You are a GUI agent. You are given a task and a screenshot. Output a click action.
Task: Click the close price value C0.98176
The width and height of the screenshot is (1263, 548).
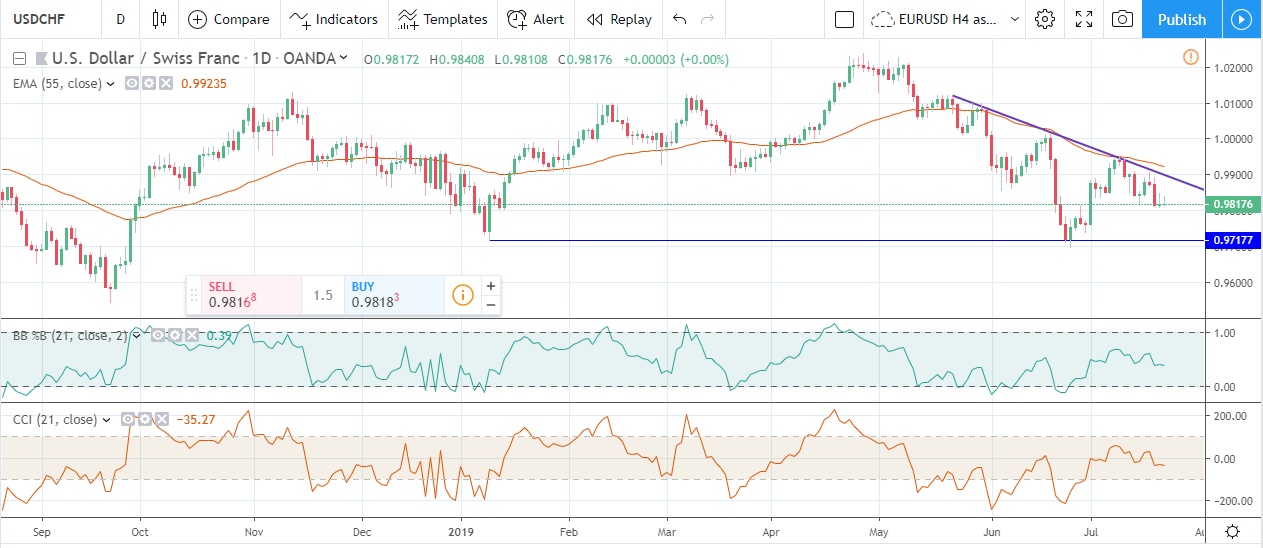(586, 59)
